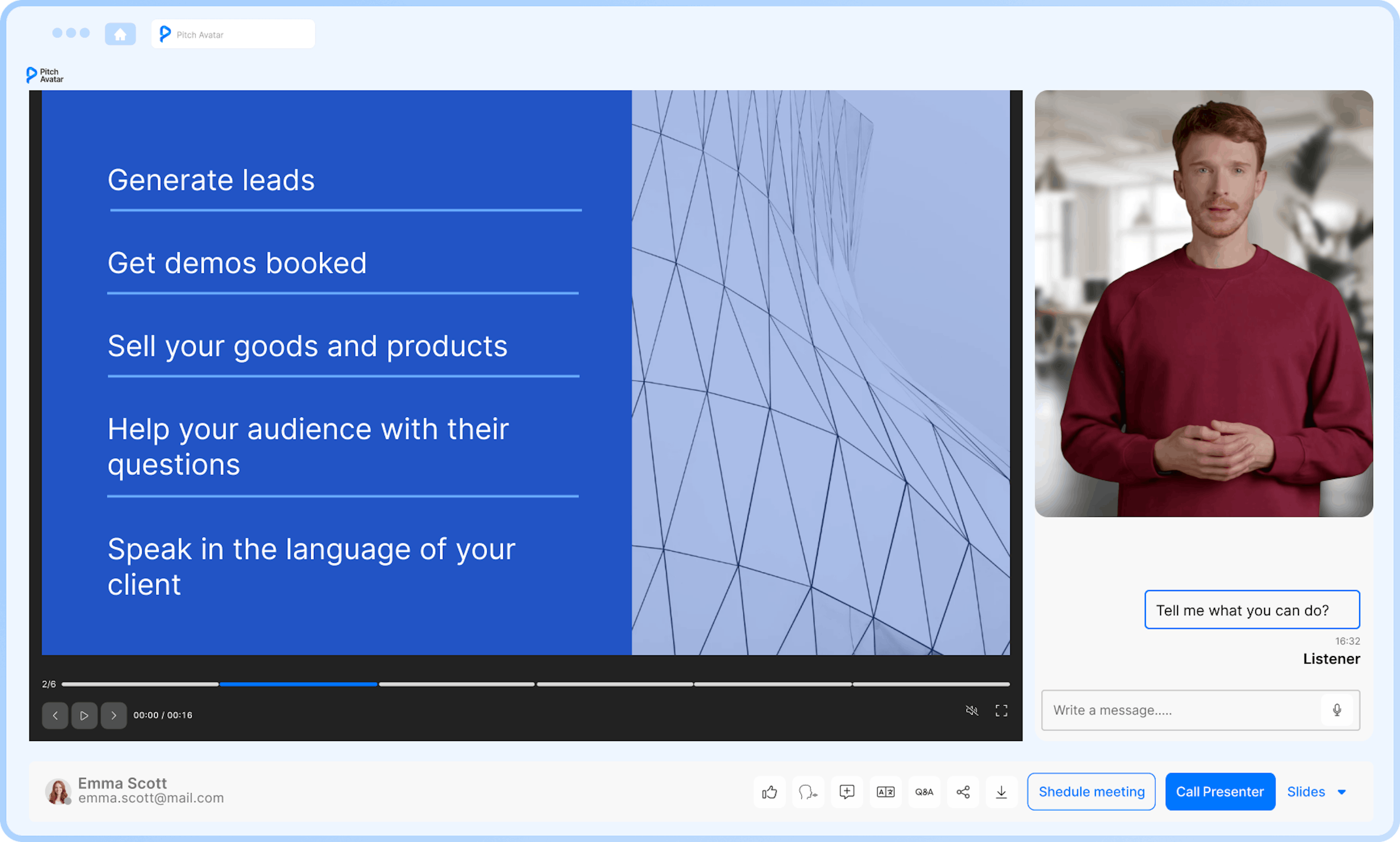This screenshot has height=842, width=1400.
Task: Click the captions/subtitle icon
Action: 885,791
